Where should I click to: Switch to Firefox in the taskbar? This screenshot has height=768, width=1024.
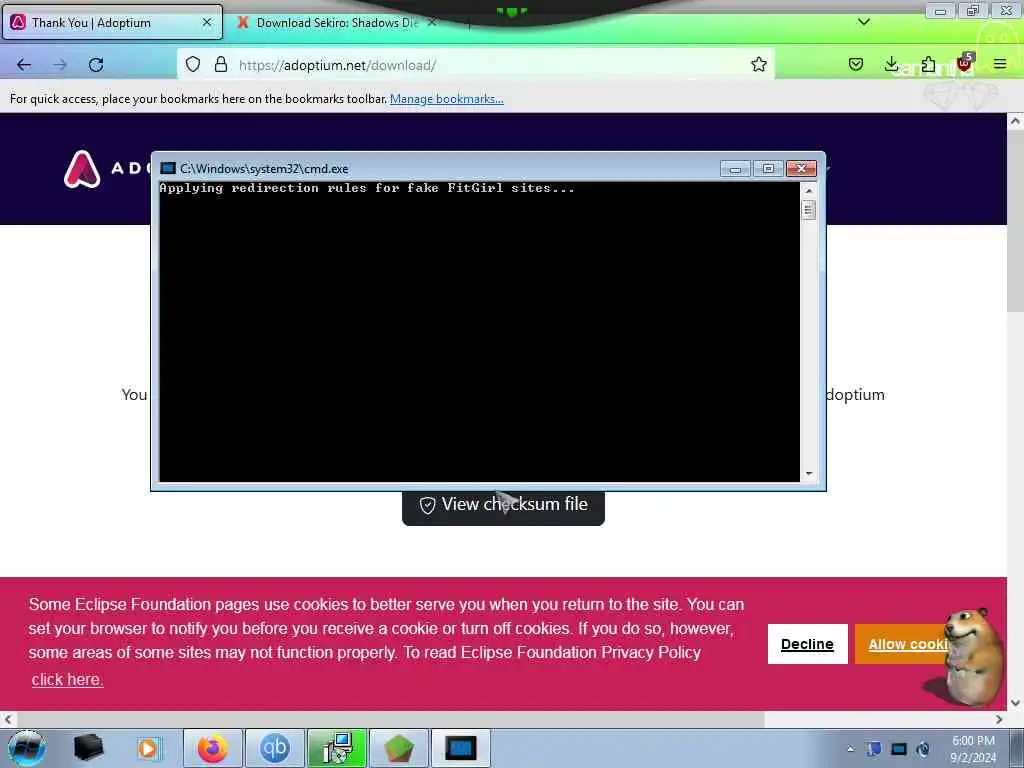coord(213,748)
